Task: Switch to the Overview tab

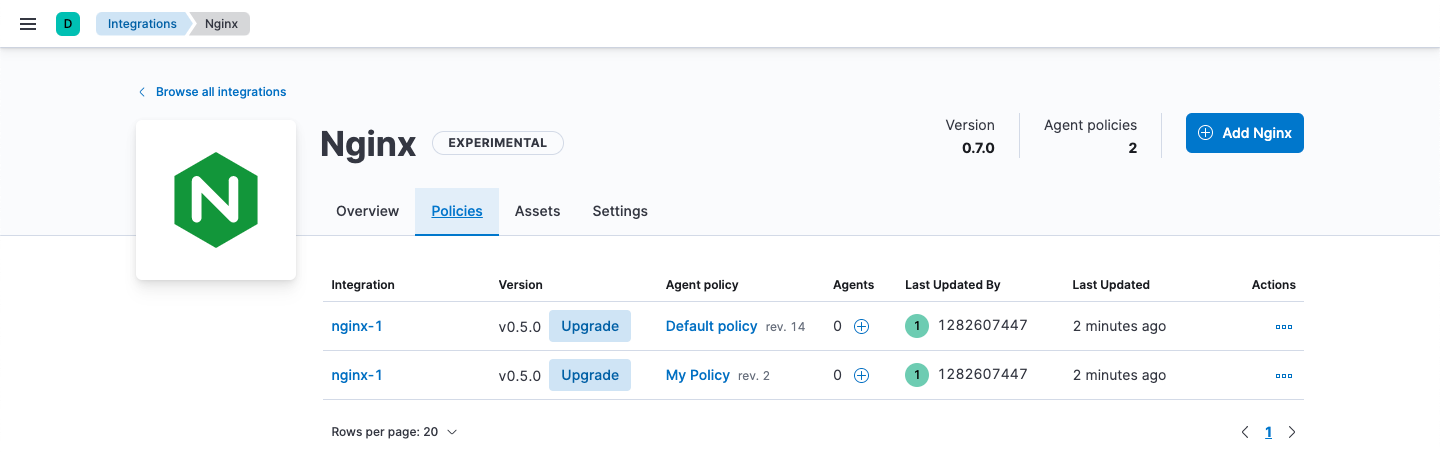Action: point(367,211)
